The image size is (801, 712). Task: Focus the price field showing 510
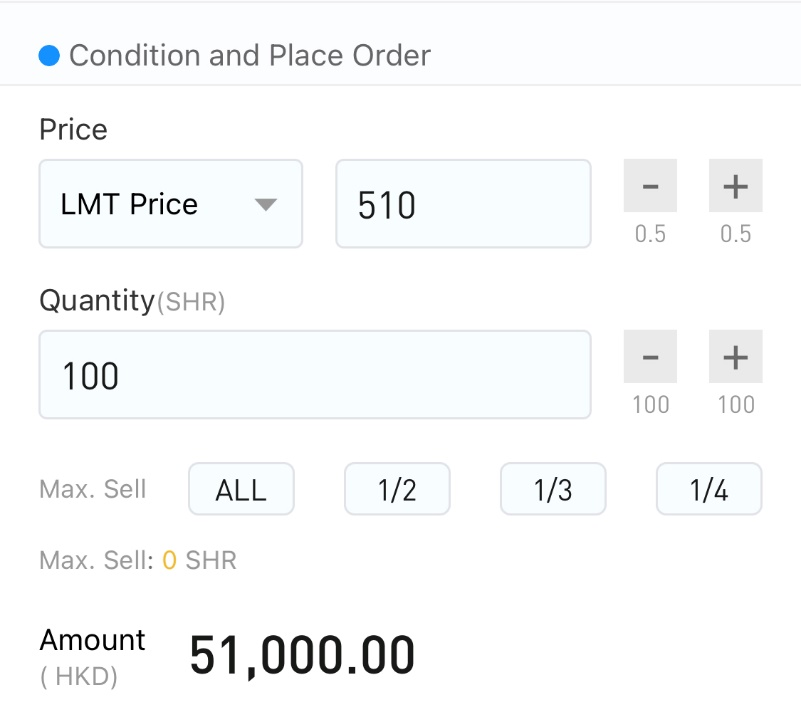(463, 204)
